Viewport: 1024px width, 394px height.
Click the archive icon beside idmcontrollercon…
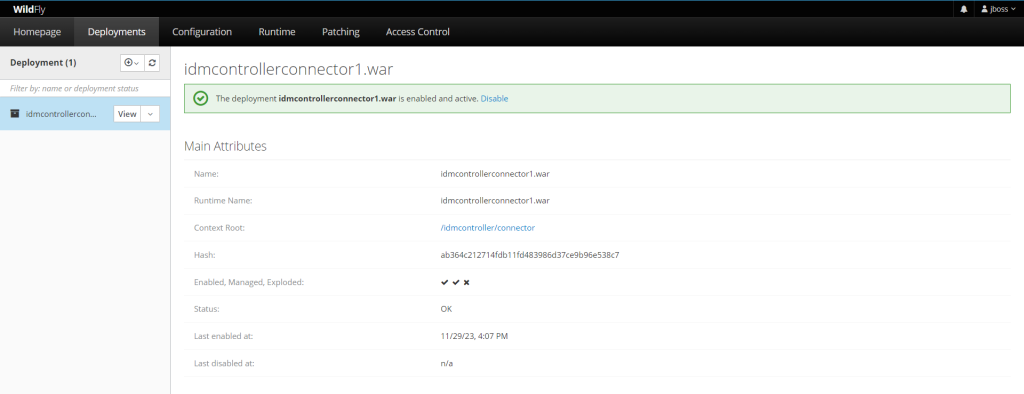pyautogui.click(x=15, y=114)
